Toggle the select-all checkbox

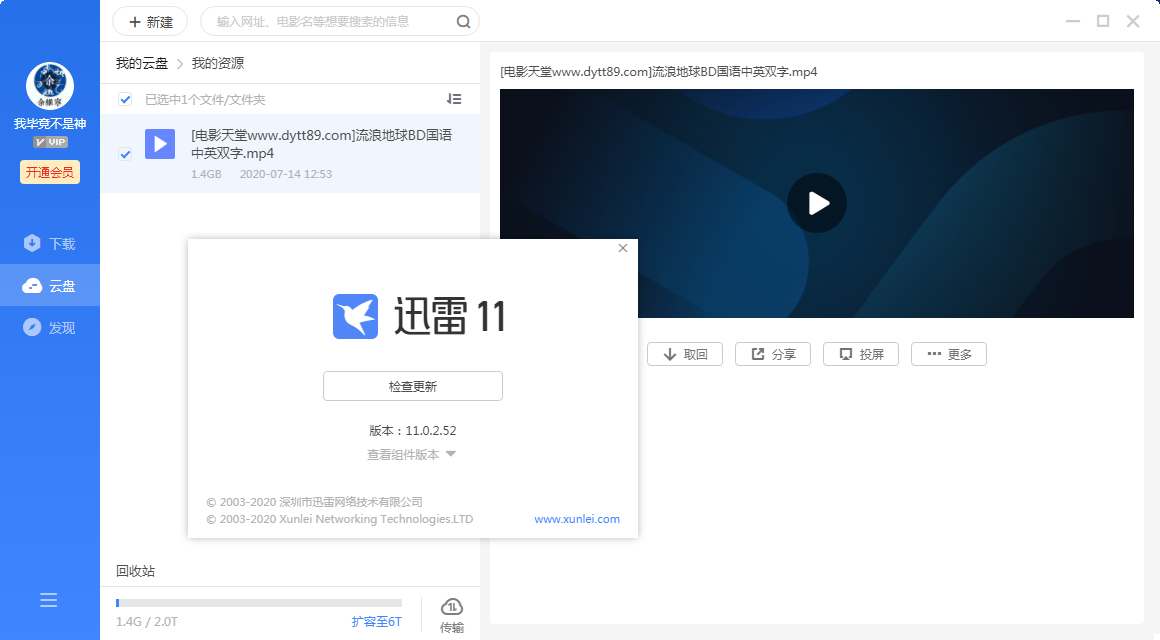pyautogui.click(x=125, y=99)
